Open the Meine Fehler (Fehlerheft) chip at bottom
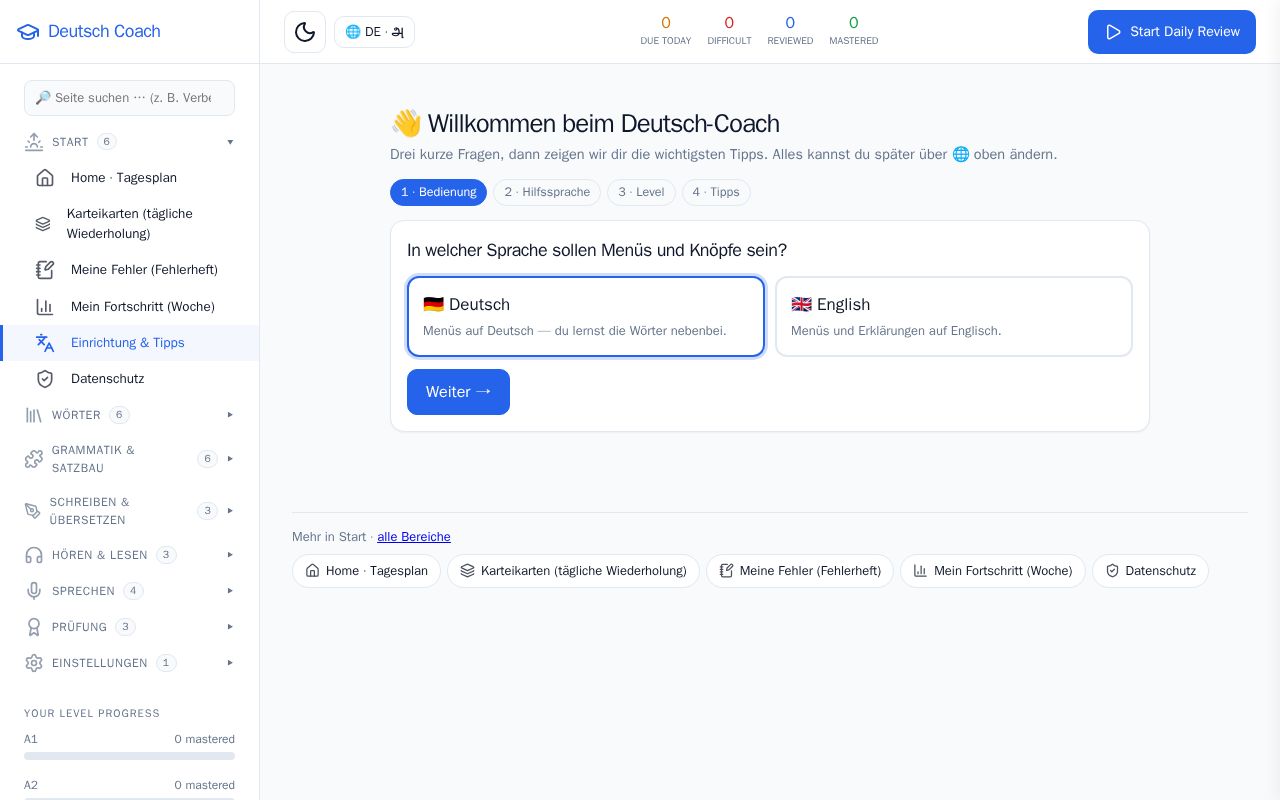This screenshot has height=800, width=1280. tap(800, 571)
